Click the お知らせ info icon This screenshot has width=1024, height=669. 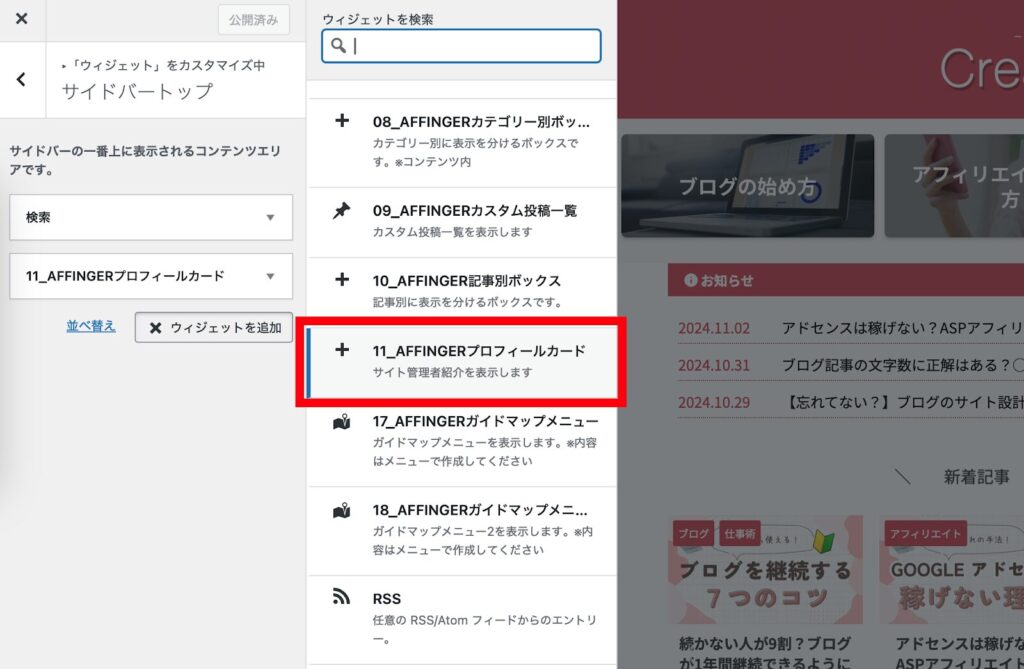tap(690, 280)
